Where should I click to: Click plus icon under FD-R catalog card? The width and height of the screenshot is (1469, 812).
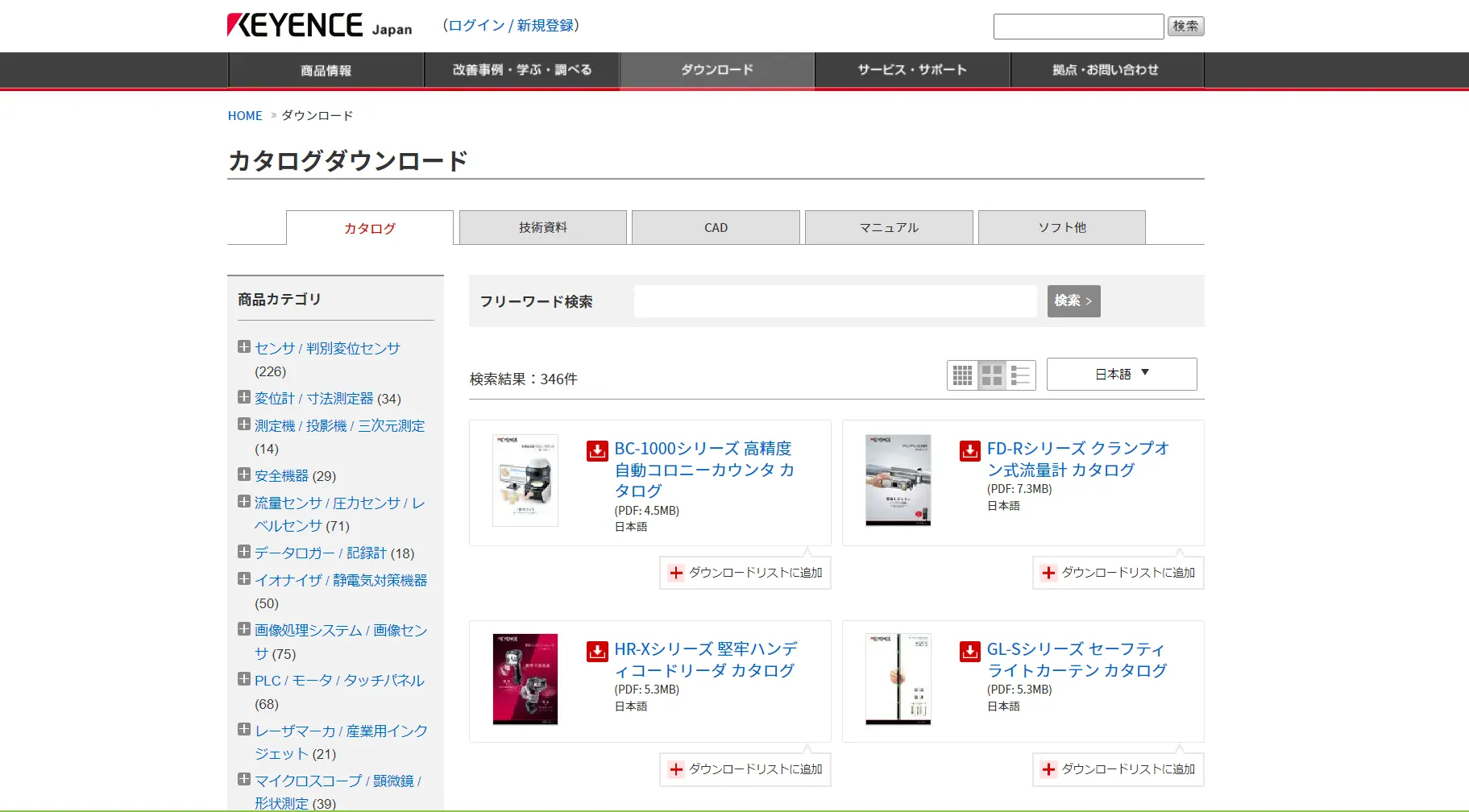1048,573
